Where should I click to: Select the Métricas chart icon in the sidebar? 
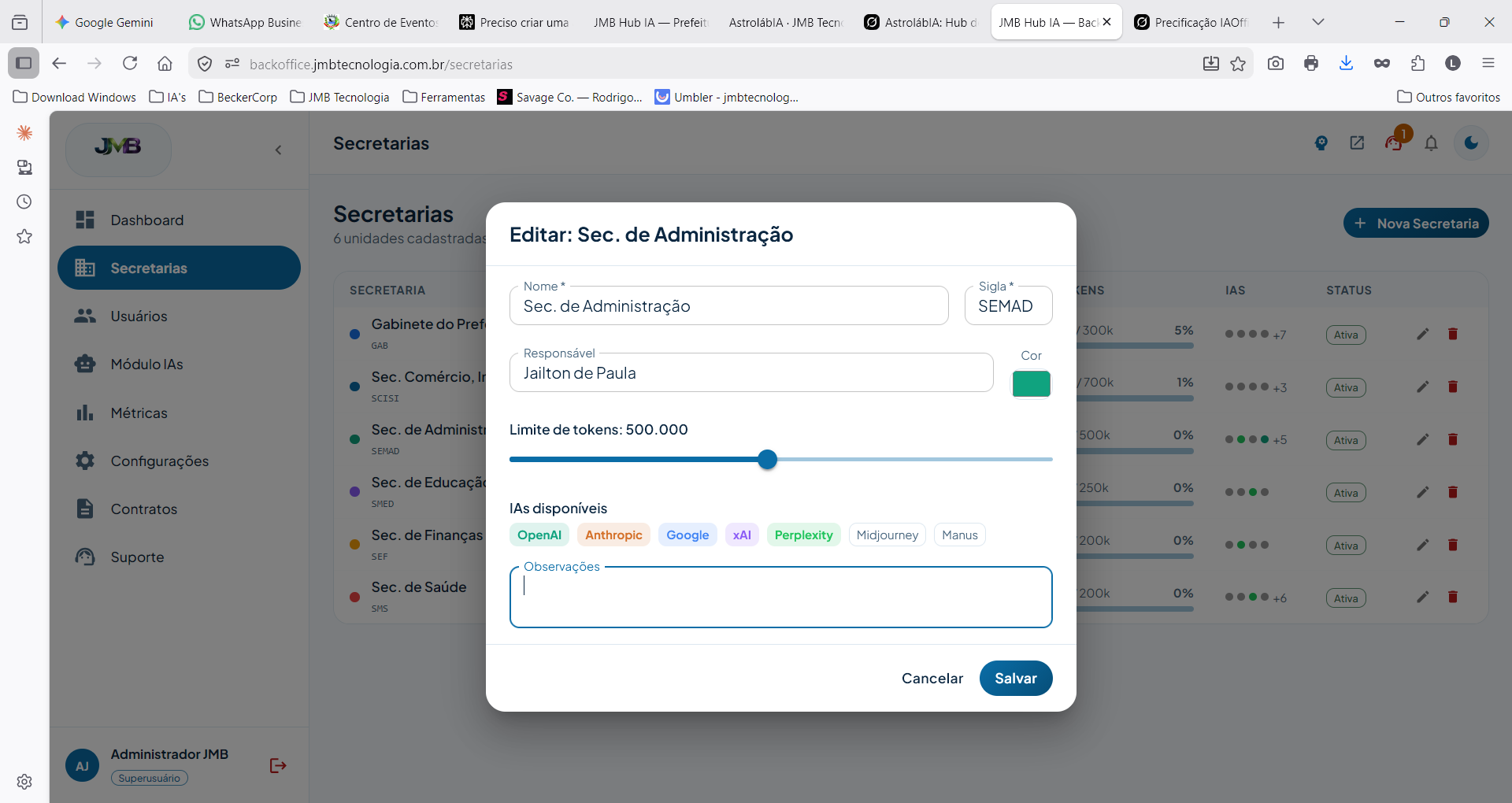coord(85,413)
